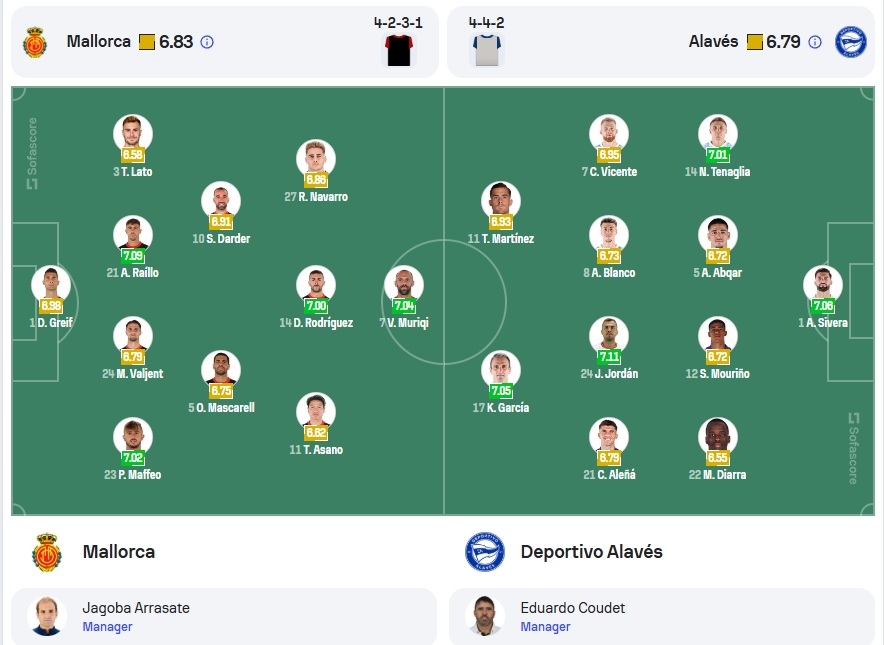884x645 pixels.
Task: Open the Jagoba Arrasate manager card
Action: click(x=224, y=617)
